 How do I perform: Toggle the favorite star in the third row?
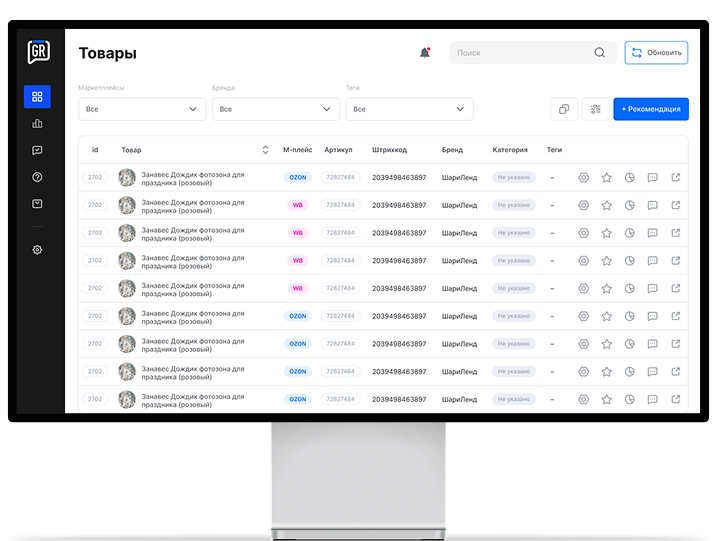[x=606, y=233]
